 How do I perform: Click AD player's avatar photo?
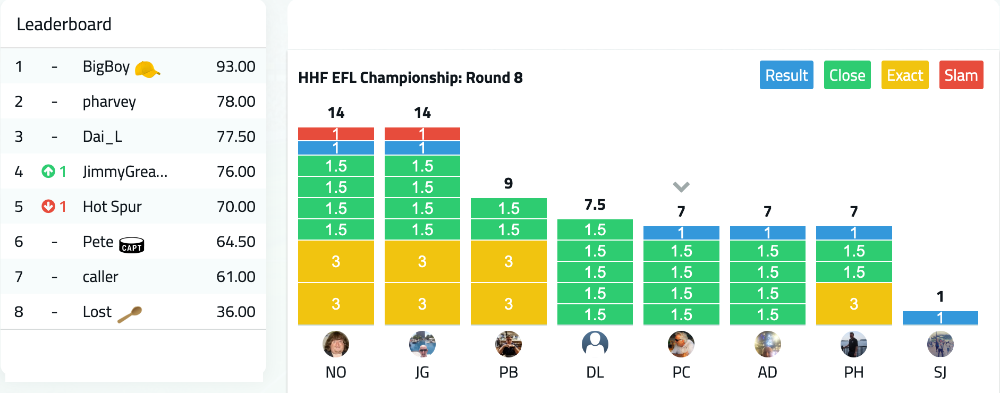pos(767,345)
